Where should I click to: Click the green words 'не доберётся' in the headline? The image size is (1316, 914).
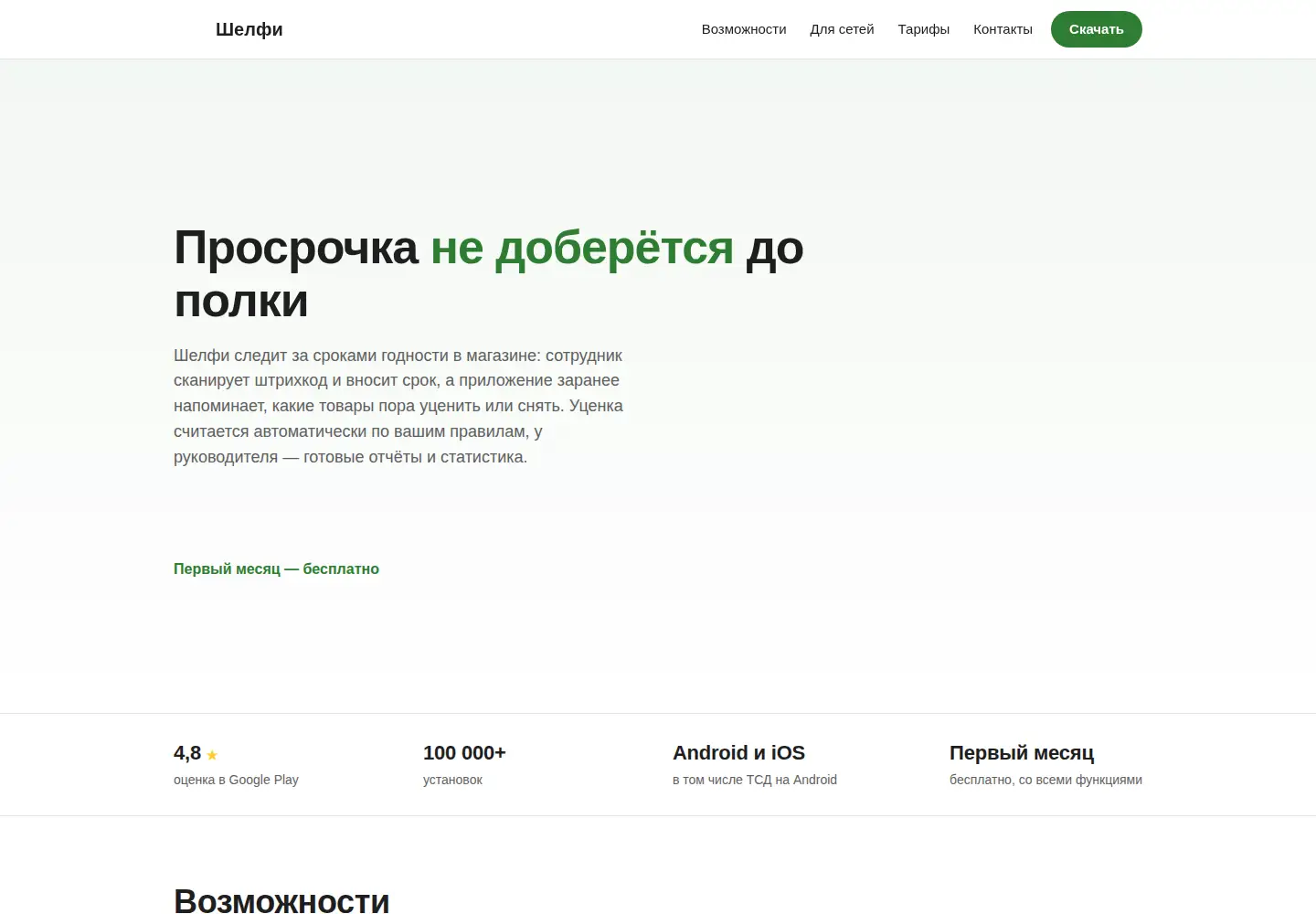tap(582, 247)
